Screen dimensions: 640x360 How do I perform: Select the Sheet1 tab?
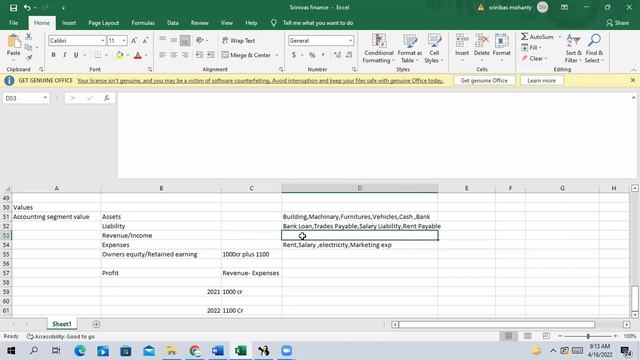pyautogui.click(x=62, y=324)
